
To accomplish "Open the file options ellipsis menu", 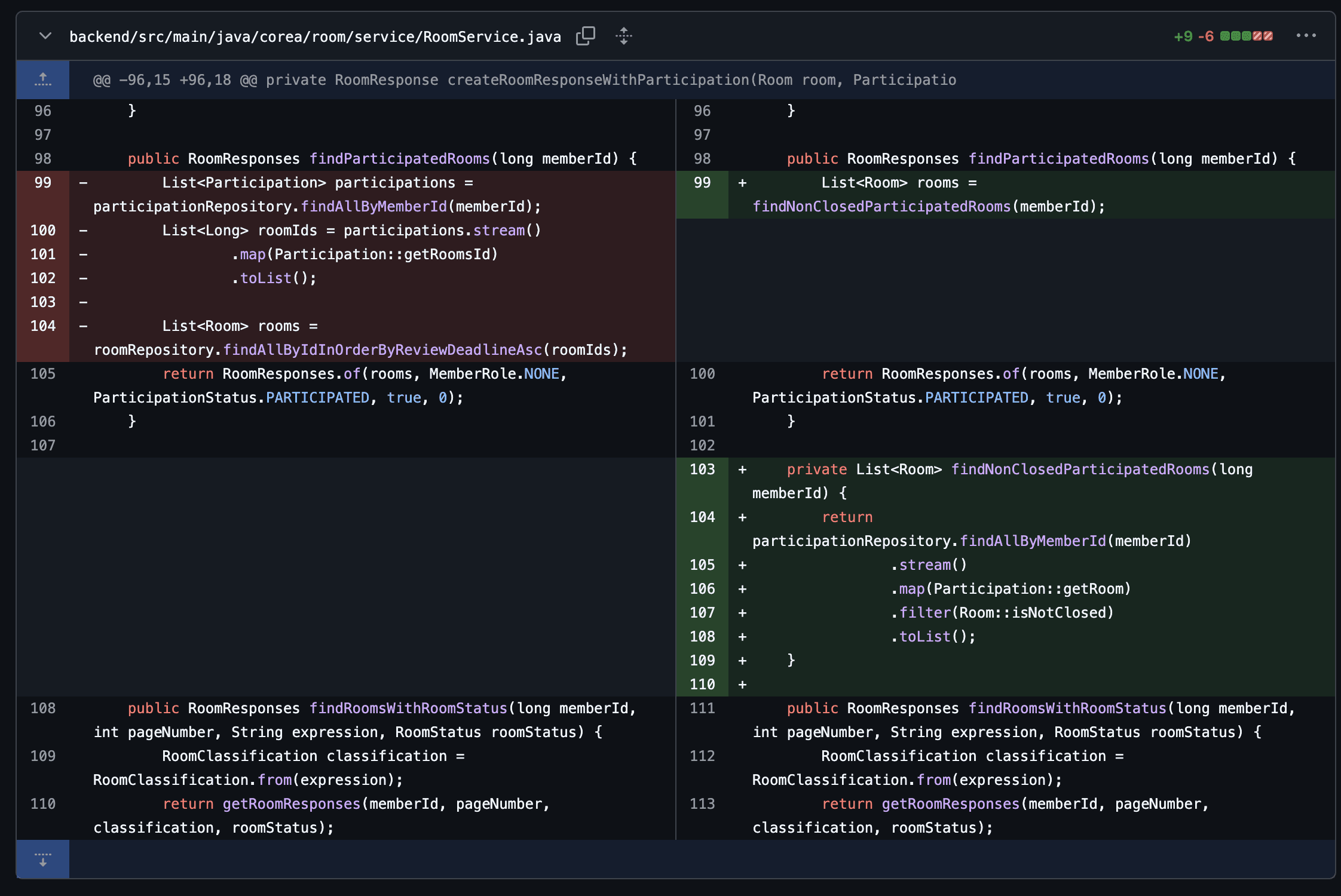I will coord(1306,36).
